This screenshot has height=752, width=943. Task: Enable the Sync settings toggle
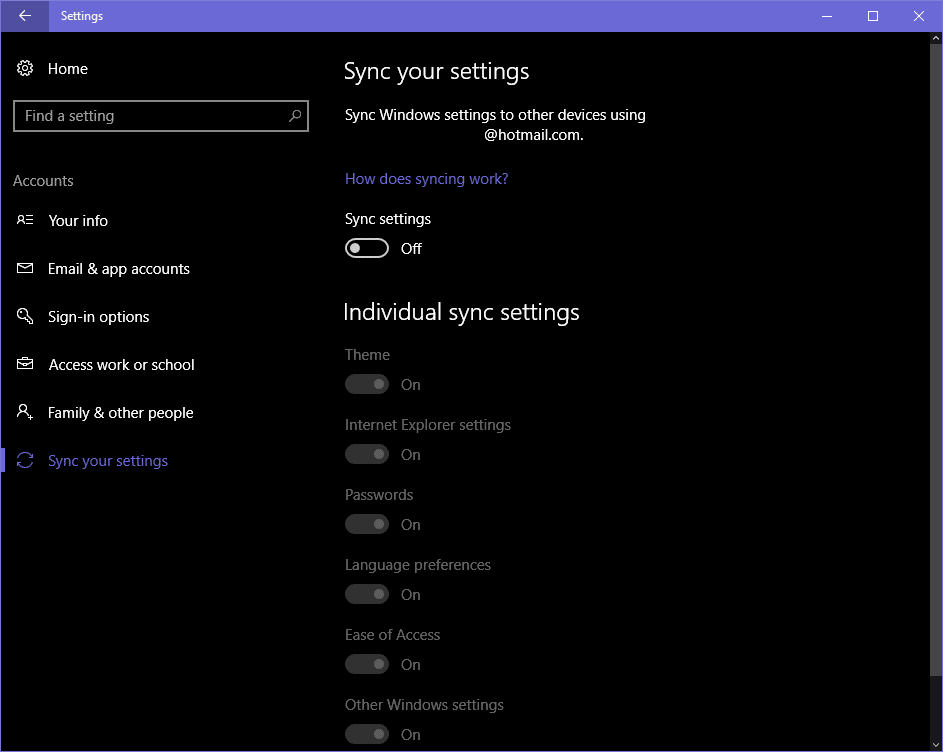point(368,248)
